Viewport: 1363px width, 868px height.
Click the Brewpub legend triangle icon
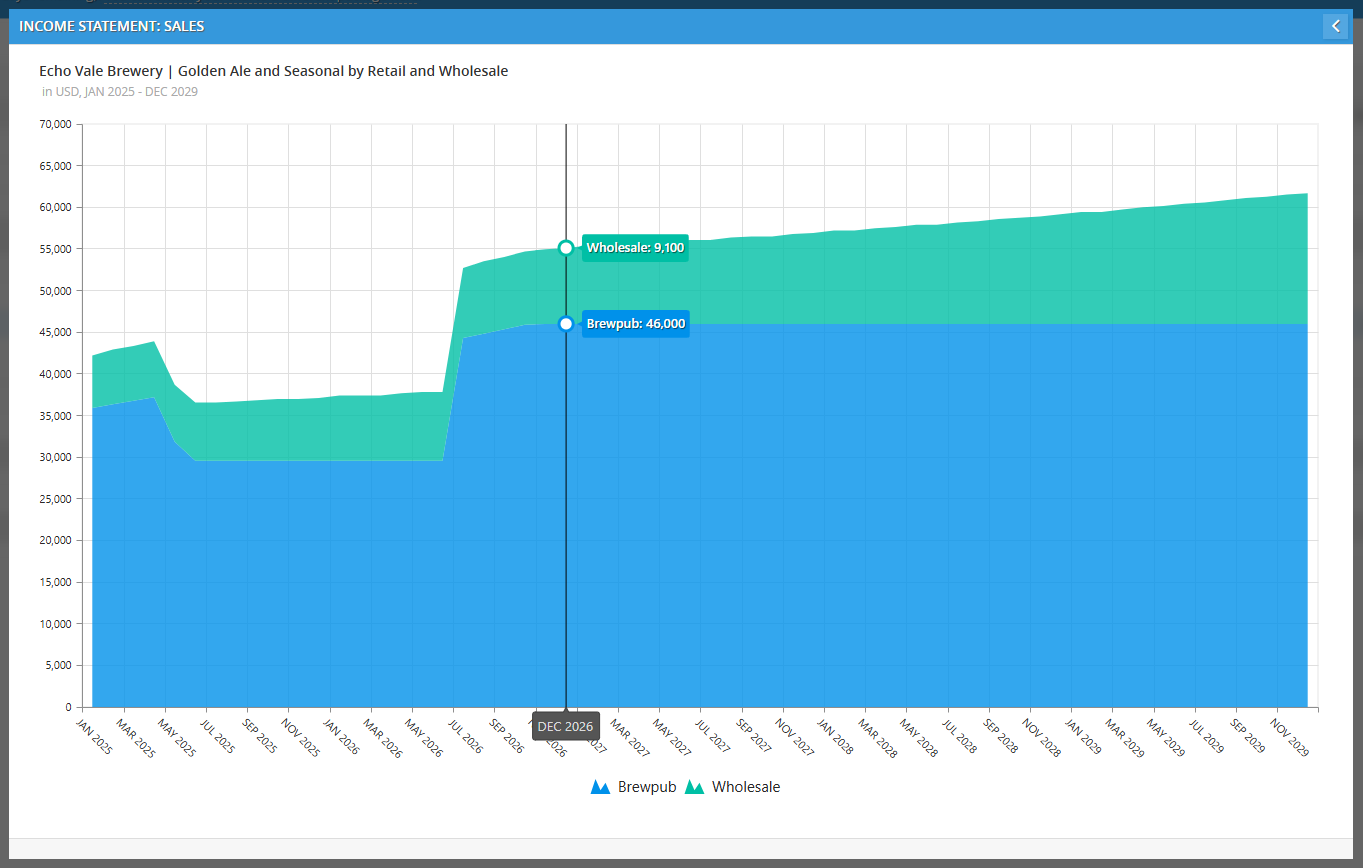click(x=600, y=788)
